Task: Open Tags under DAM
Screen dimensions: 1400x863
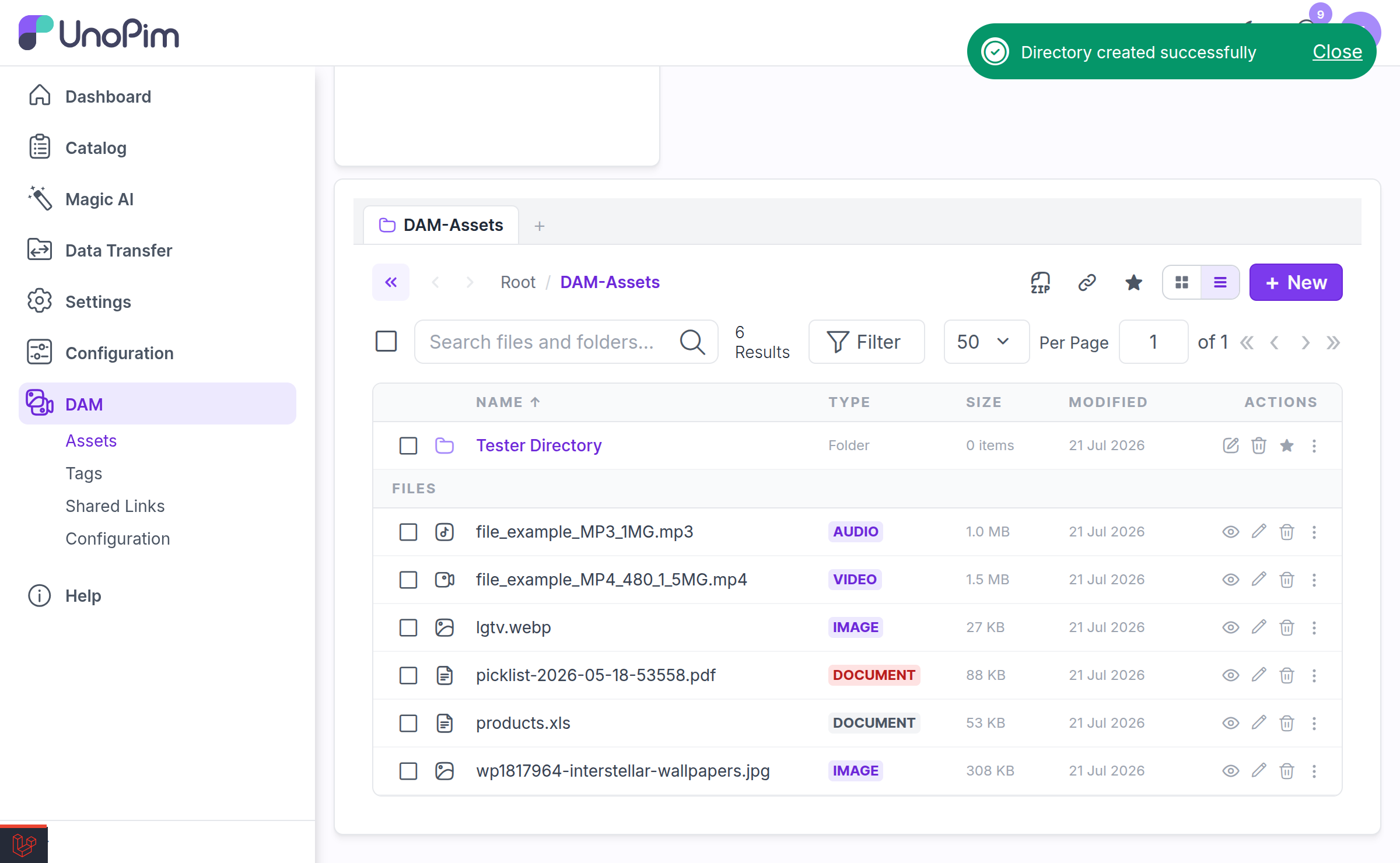Action: [x=83, y=473]
